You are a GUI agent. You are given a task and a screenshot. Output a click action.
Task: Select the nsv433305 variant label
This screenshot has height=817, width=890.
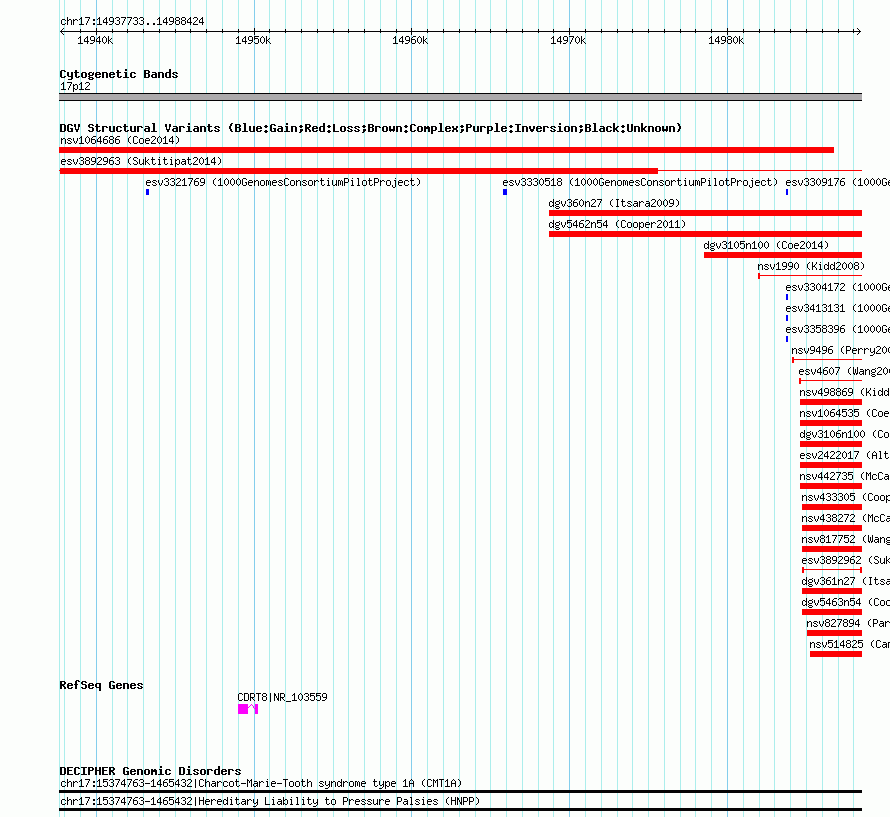(845, 497)
